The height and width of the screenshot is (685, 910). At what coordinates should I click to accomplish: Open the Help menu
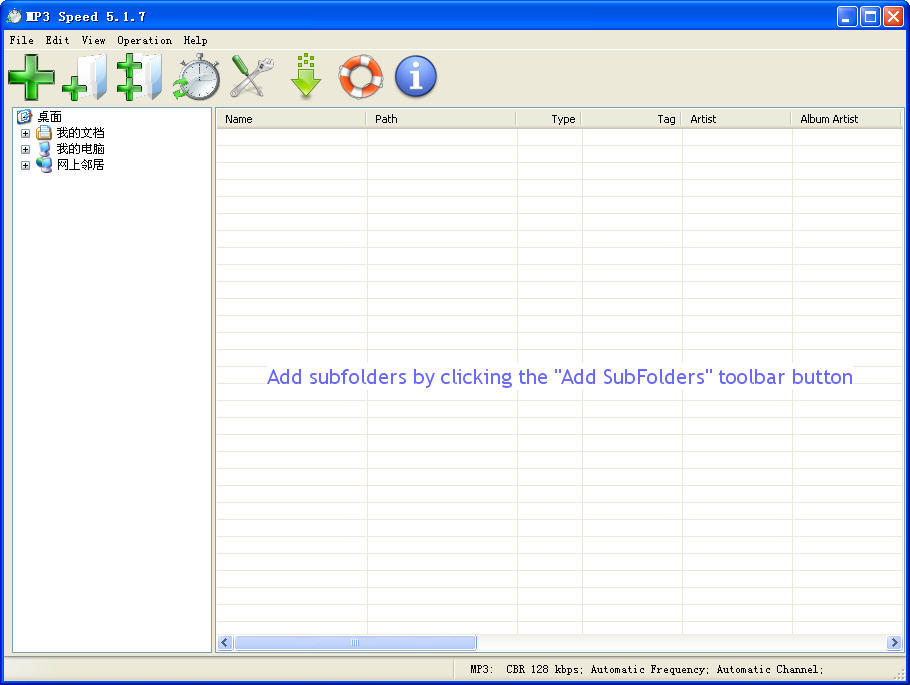196,40
